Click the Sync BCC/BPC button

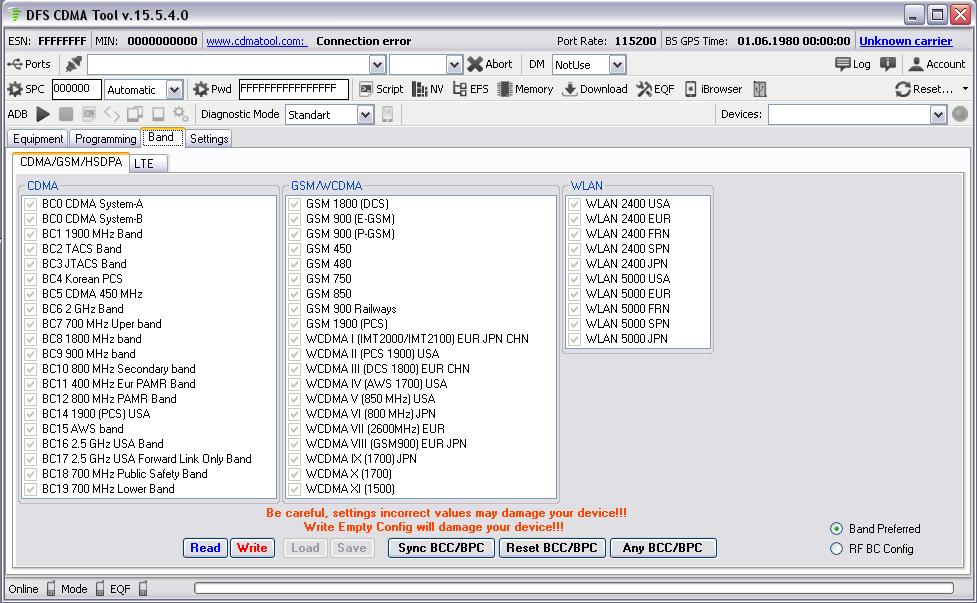point(441,548)
